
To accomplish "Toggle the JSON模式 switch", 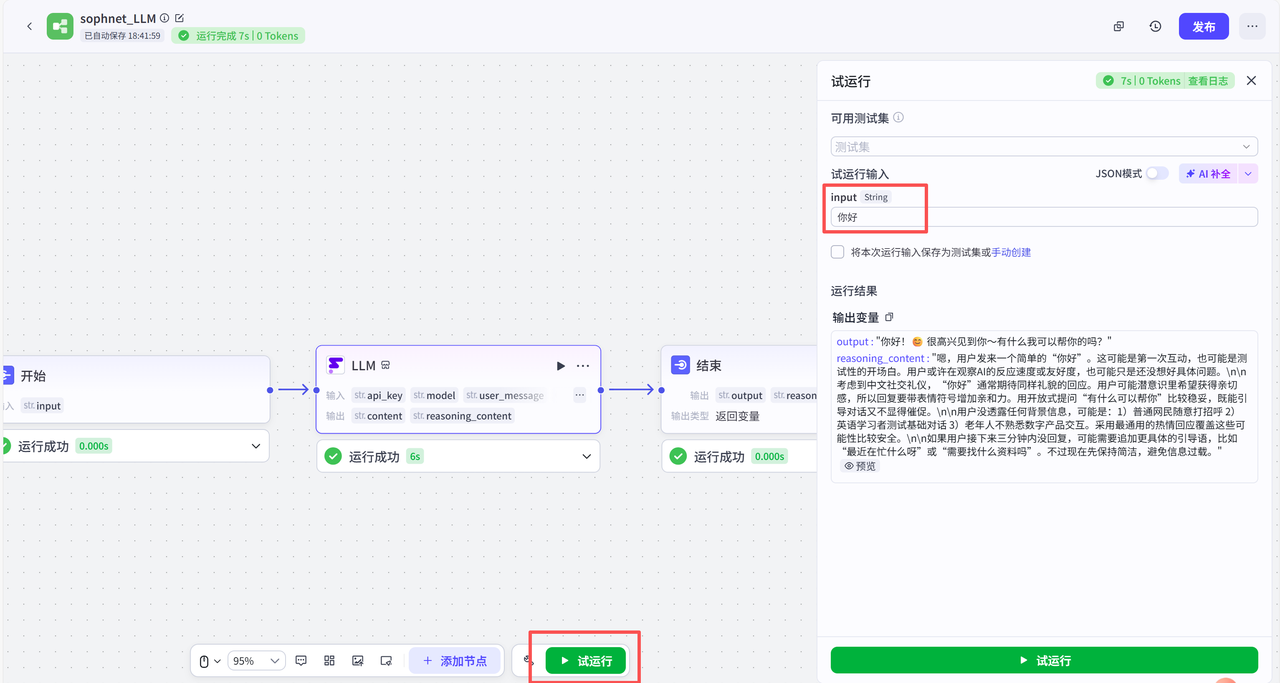I will 1156,174.
